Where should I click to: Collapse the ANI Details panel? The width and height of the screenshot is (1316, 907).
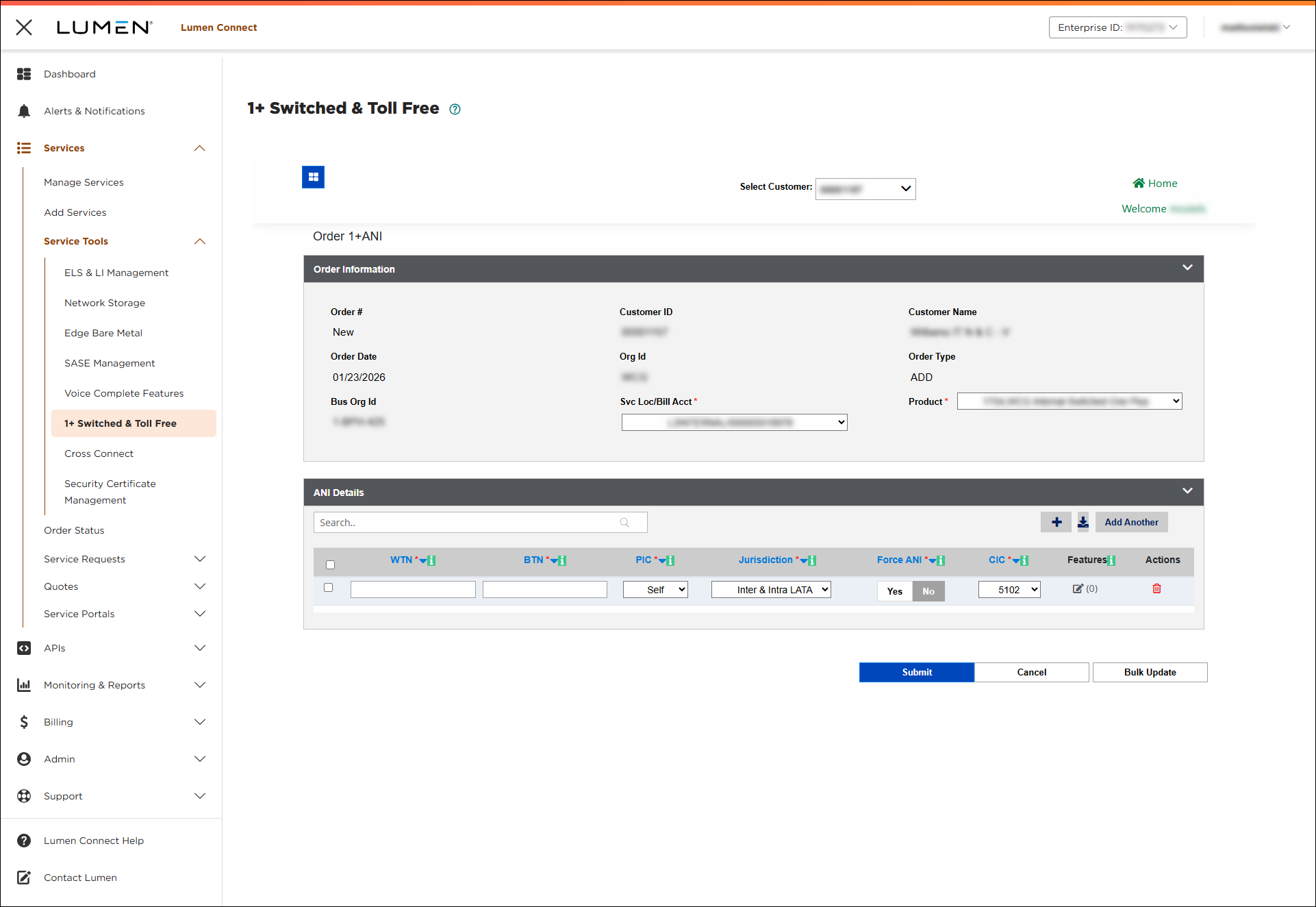[x=1187, y=491]
